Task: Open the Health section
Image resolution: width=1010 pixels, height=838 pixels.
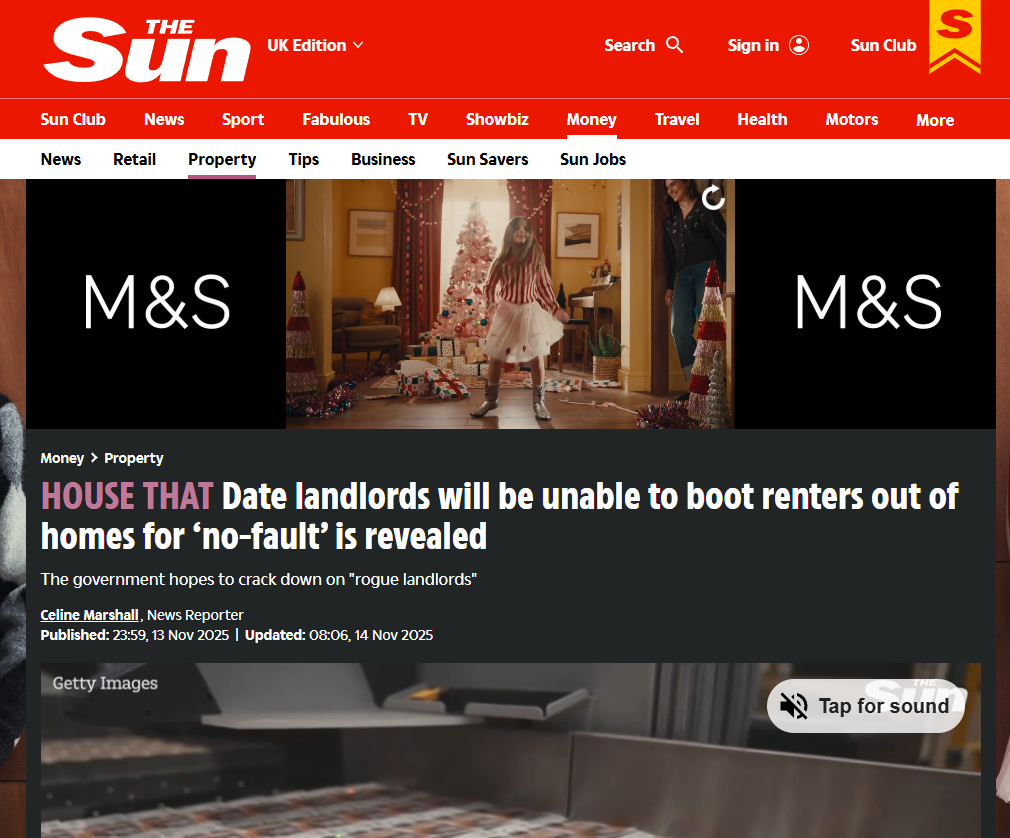Action: [x=762, y=119]
